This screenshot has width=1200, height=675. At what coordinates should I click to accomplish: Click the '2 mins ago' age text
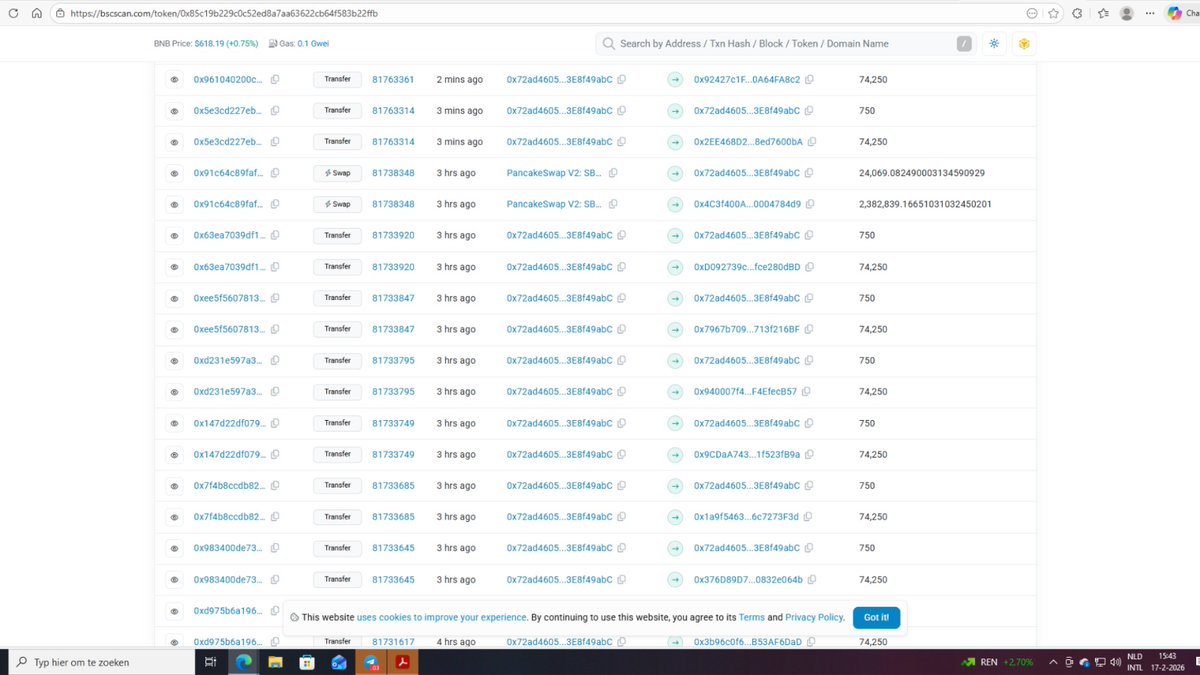[460, 79]
